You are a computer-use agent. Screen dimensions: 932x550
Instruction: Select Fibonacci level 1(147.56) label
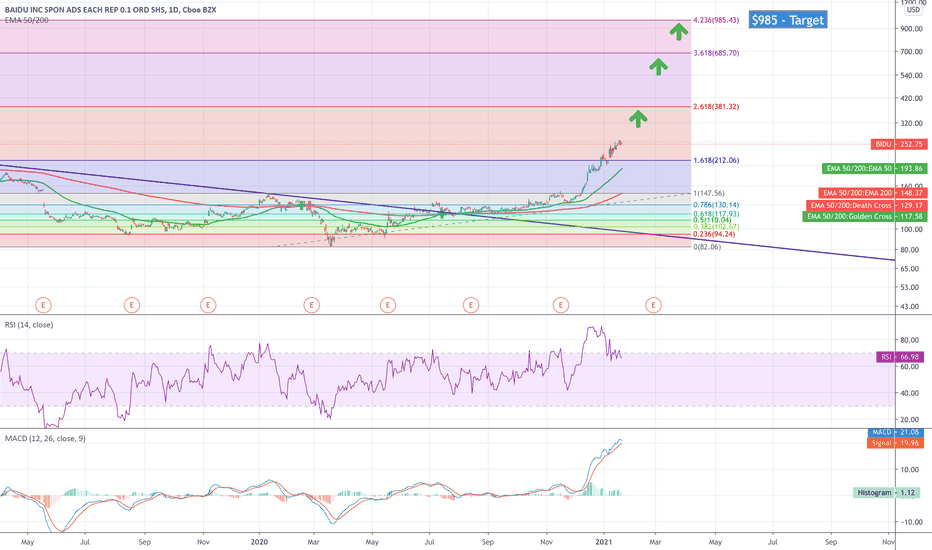click(709, 193)
